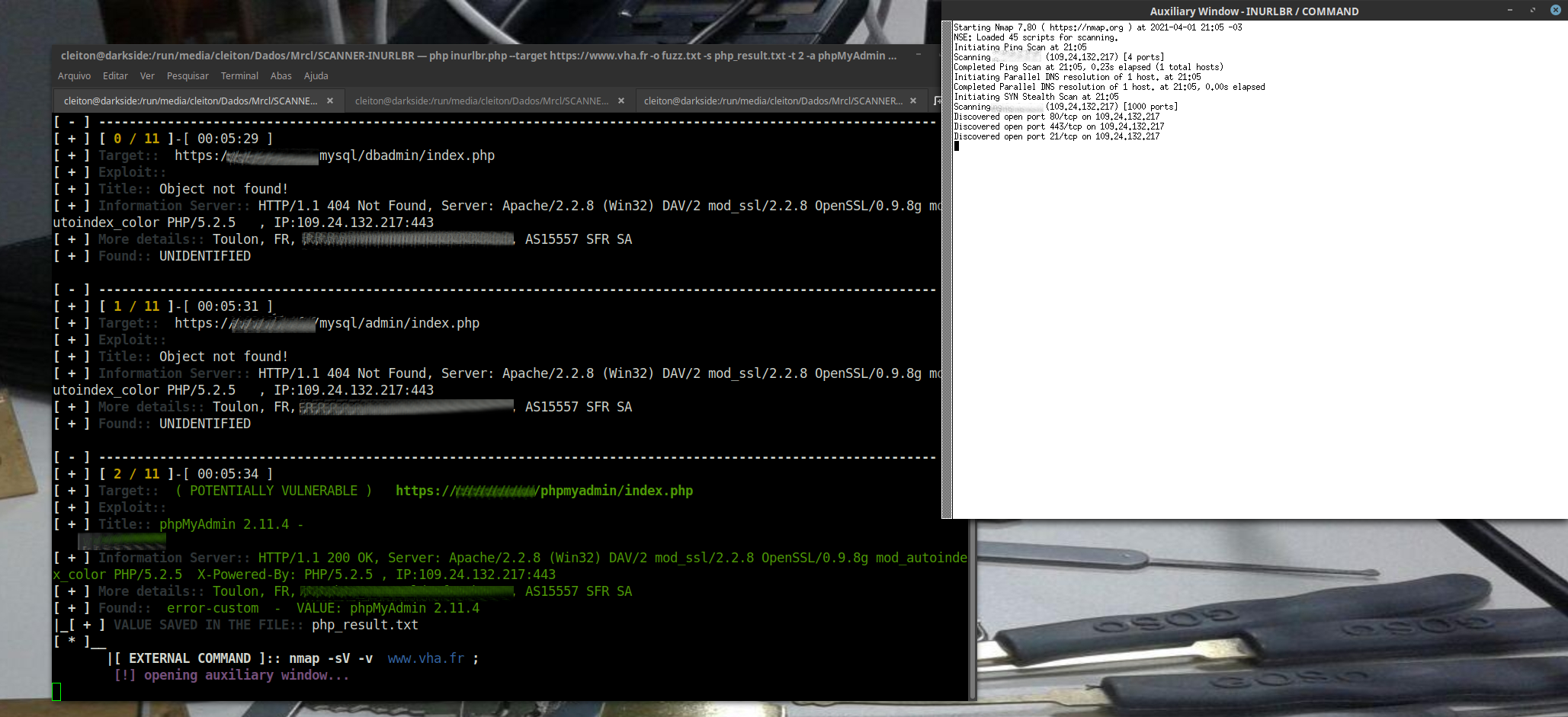Screen dimensions: 1568x717
Task: Open the Terminal menu
Action: click(239, 75)
